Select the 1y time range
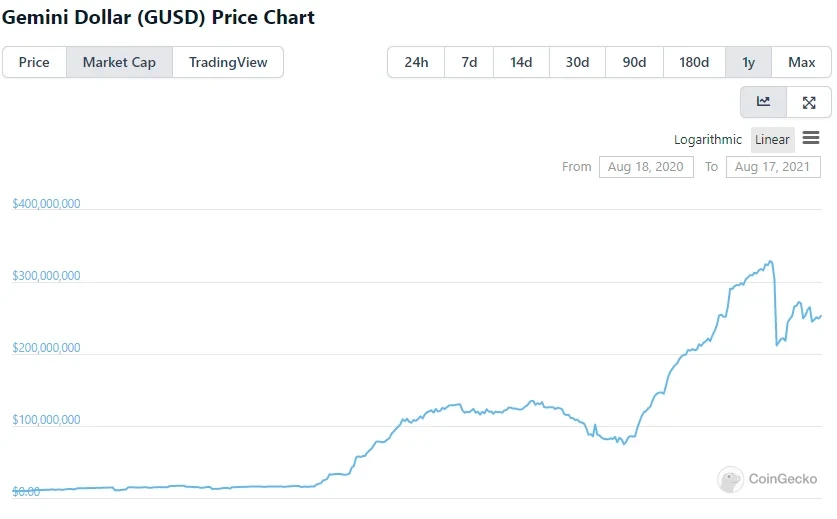837x519 pixels. 748,62
